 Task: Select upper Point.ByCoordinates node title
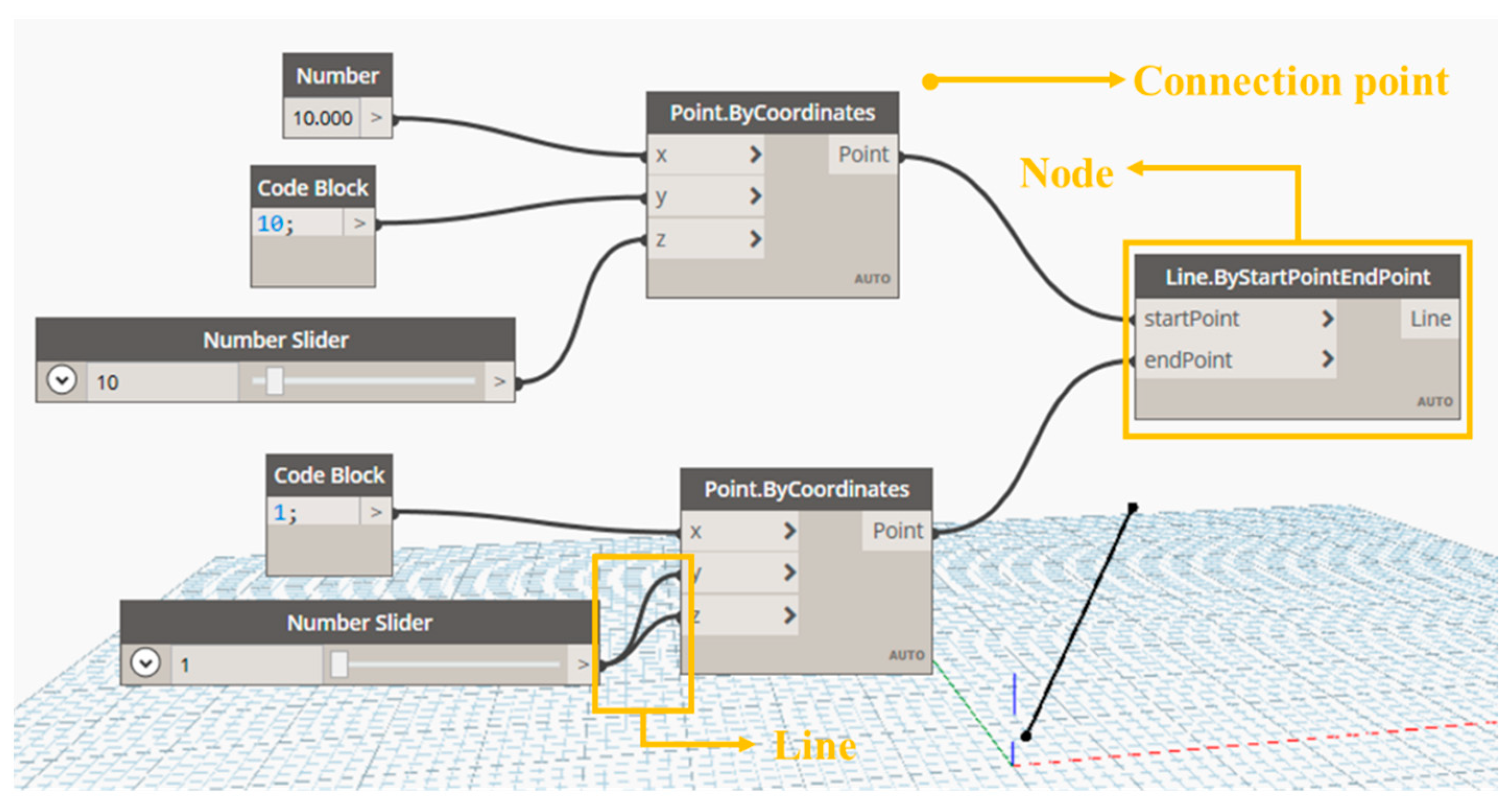click(x=772, y=113)
